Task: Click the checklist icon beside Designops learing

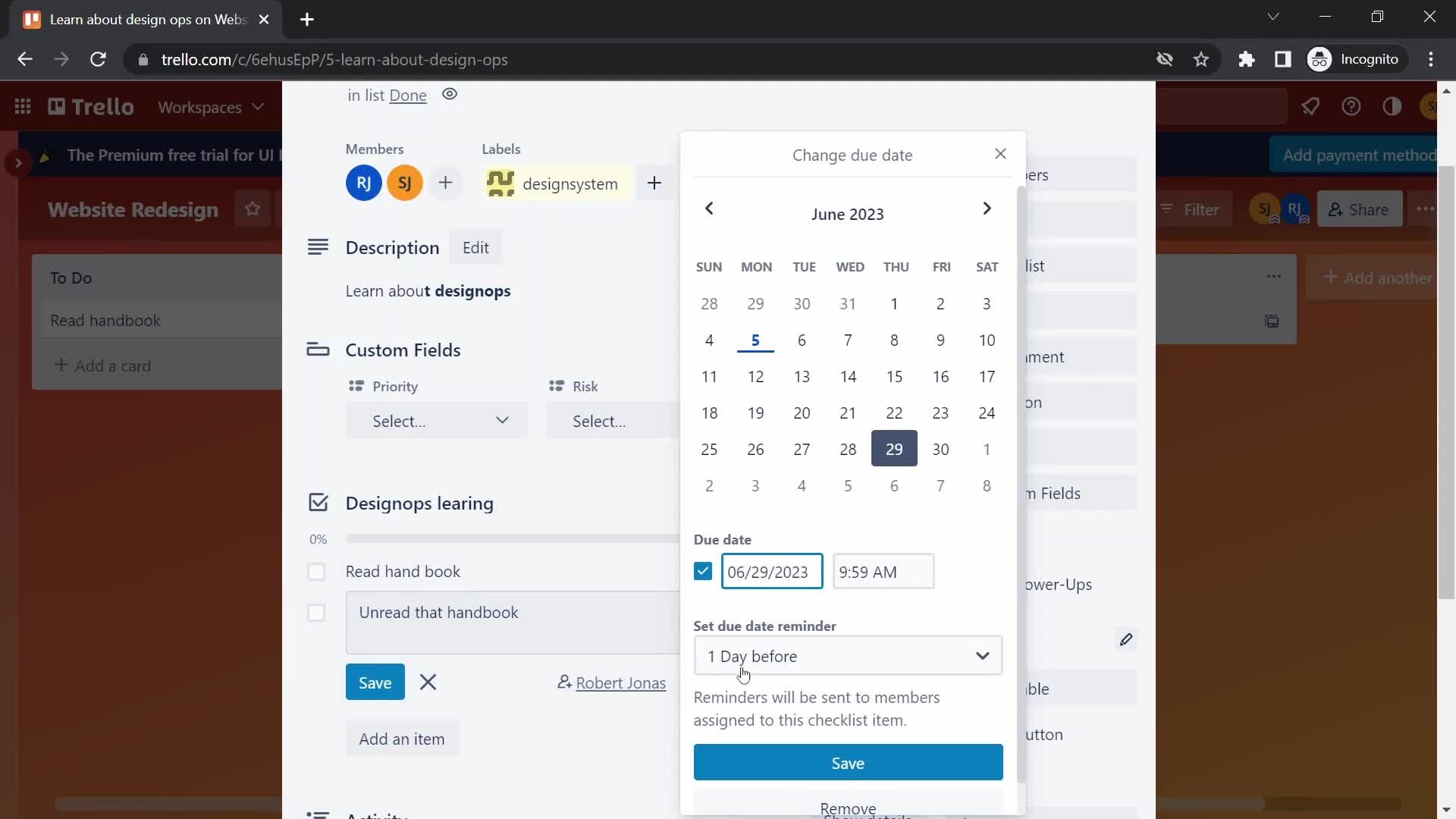Action: pos(317,502)
